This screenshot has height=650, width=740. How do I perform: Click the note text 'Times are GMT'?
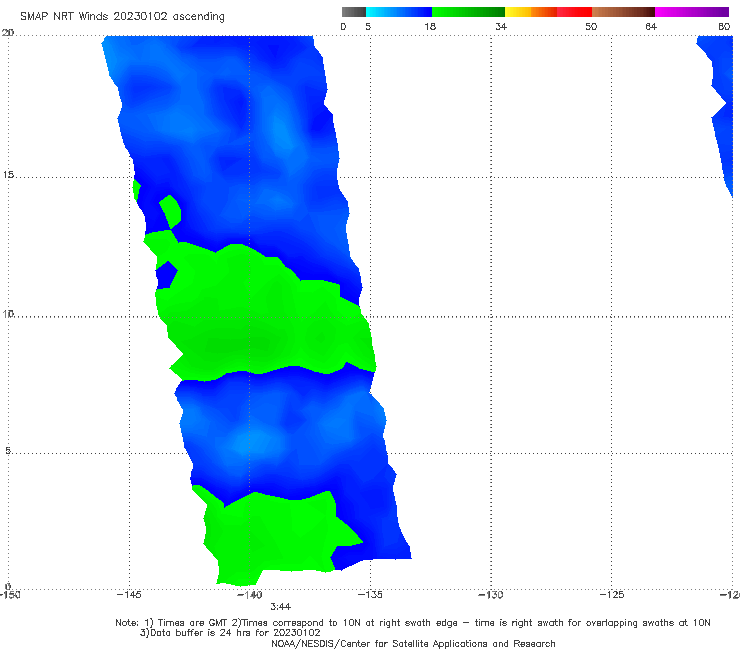(193, 623)
